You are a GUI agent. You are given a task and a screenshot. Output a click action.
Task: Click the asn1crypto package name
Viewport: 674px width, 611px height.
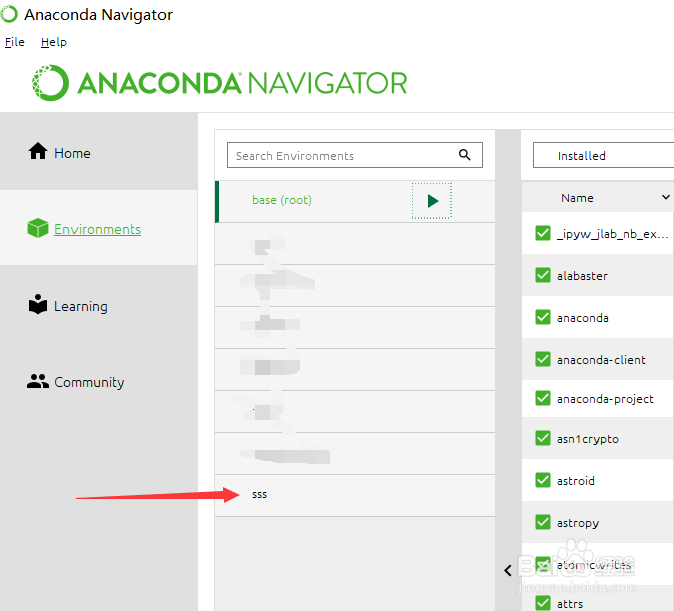click(x=588, y=439)
